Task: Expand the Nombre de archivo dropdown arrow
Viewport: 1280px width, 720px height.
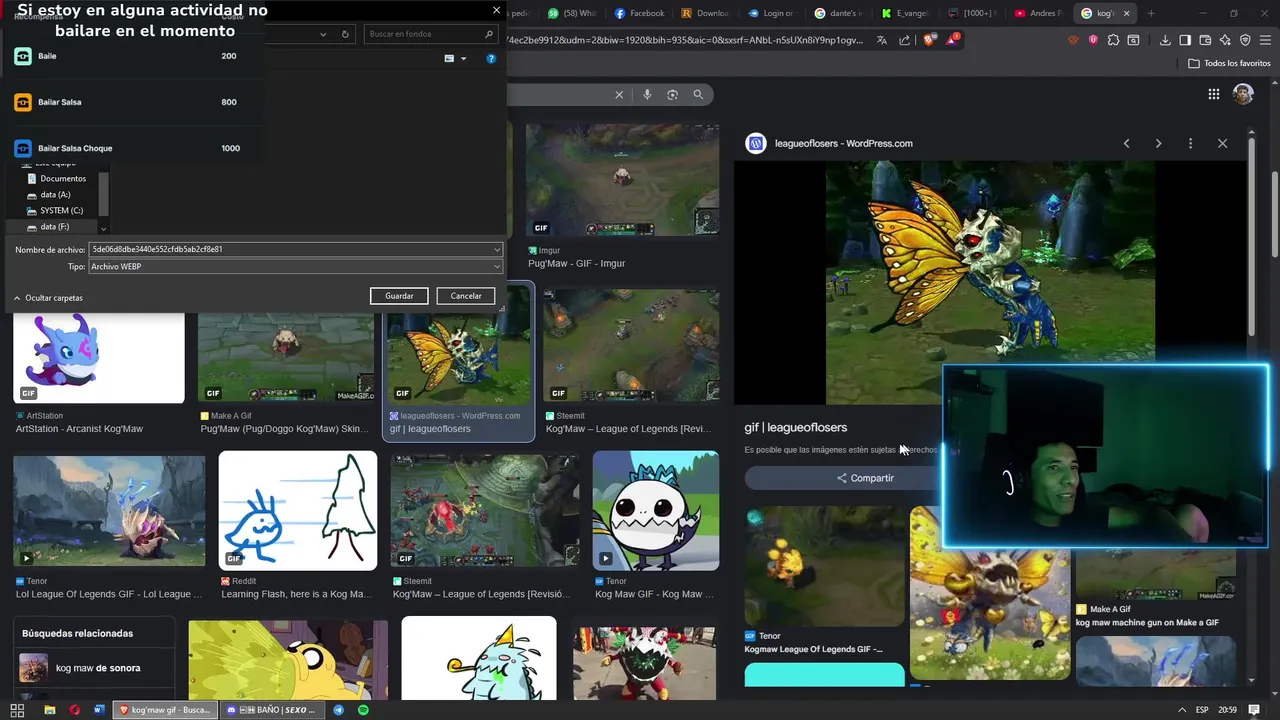Action: pyautogui.click(x=497, y=249)
